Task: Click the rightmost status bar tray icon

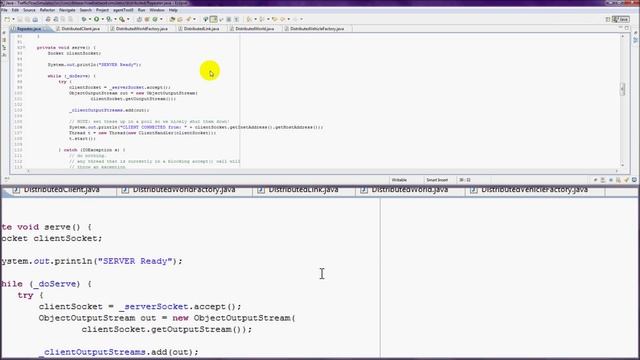Action: (x=634, y=180)
